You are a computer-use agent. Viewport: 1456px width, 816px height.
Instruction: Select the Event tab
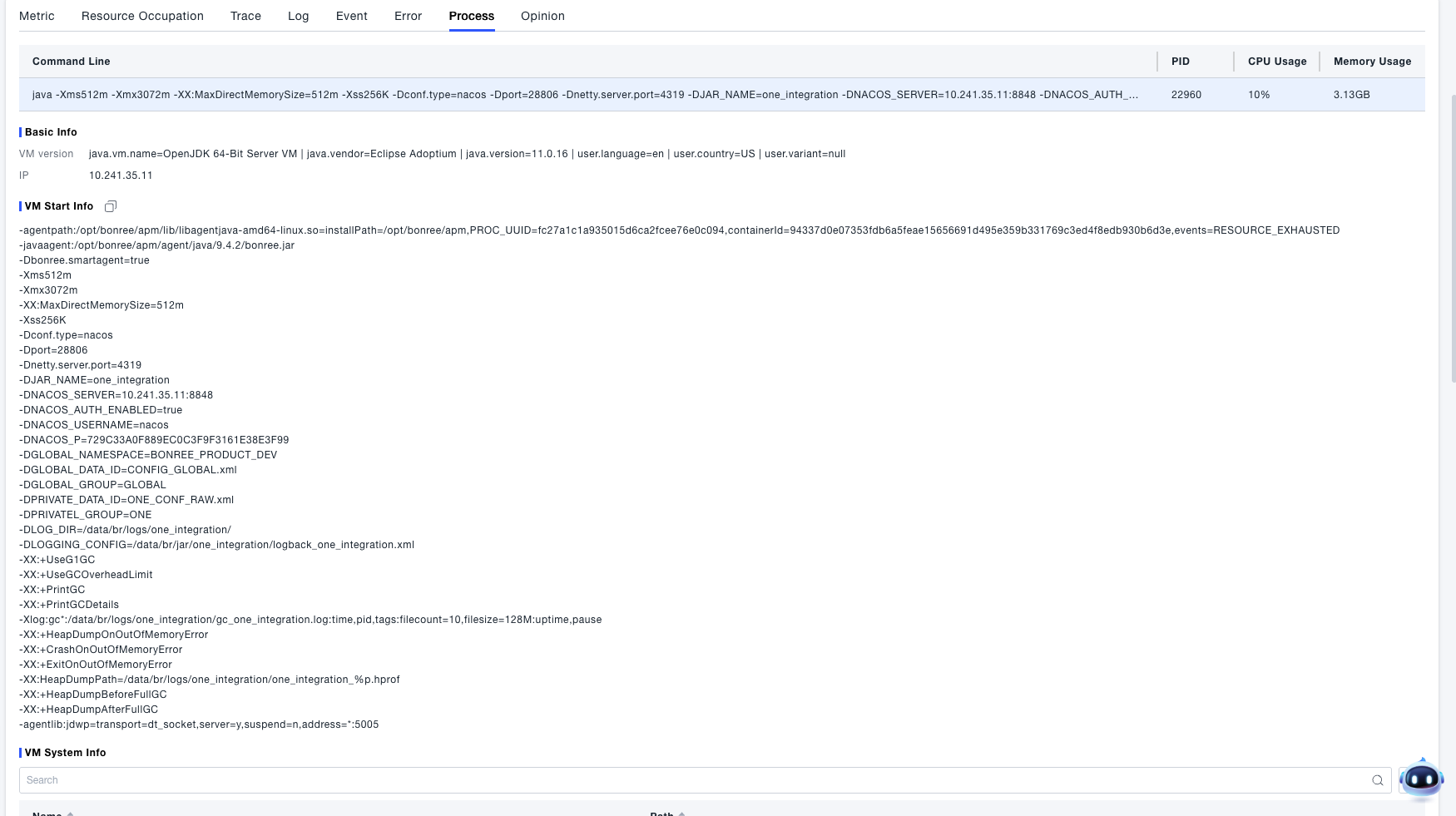click(x=351, y=16)
